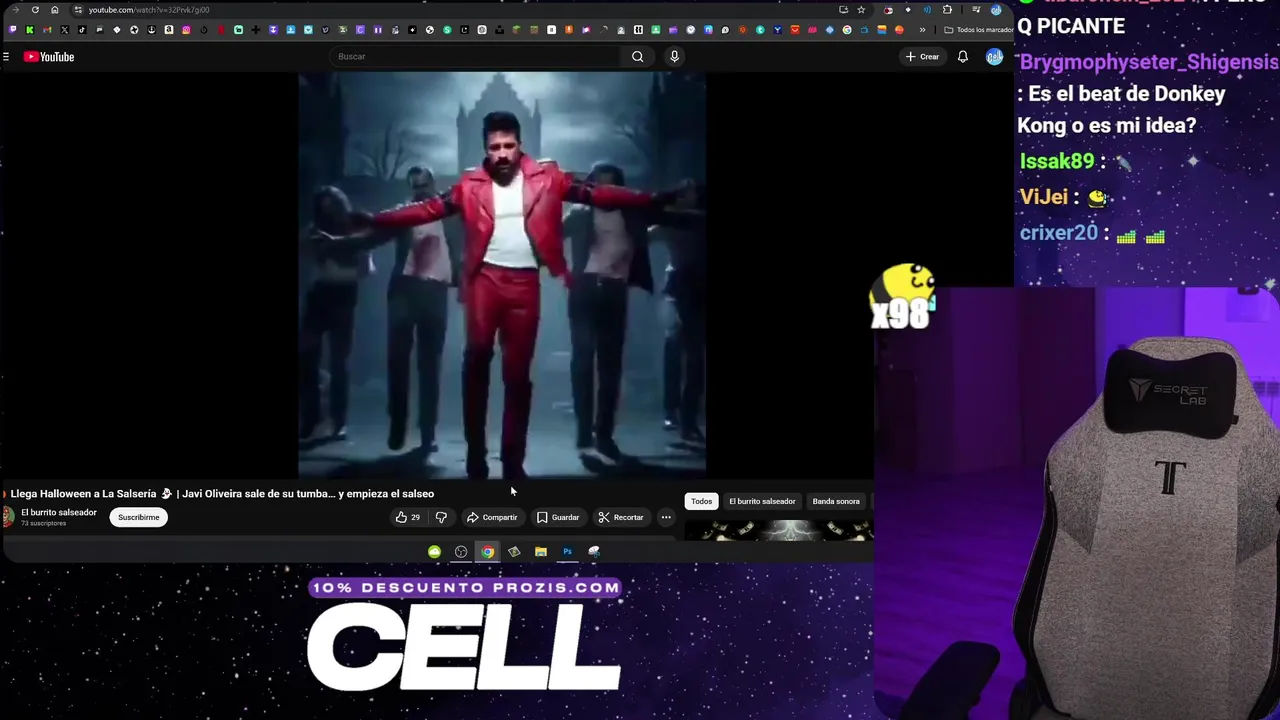Click the browser home button

pos(55,10)
